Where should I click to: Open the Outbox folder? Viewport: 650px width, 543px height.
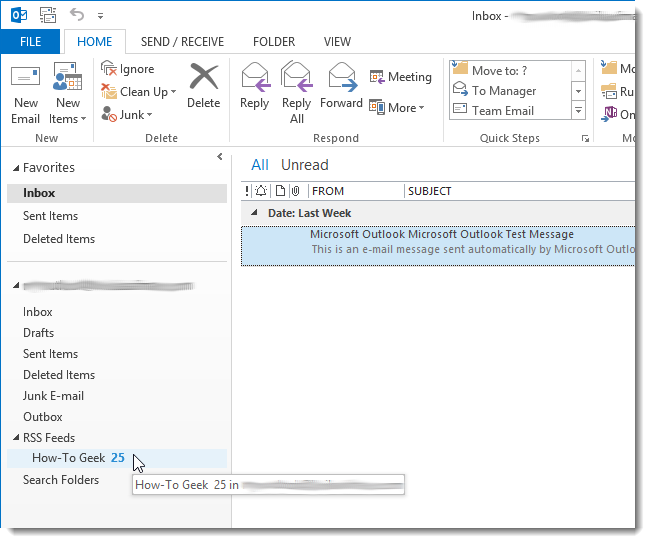43,417
